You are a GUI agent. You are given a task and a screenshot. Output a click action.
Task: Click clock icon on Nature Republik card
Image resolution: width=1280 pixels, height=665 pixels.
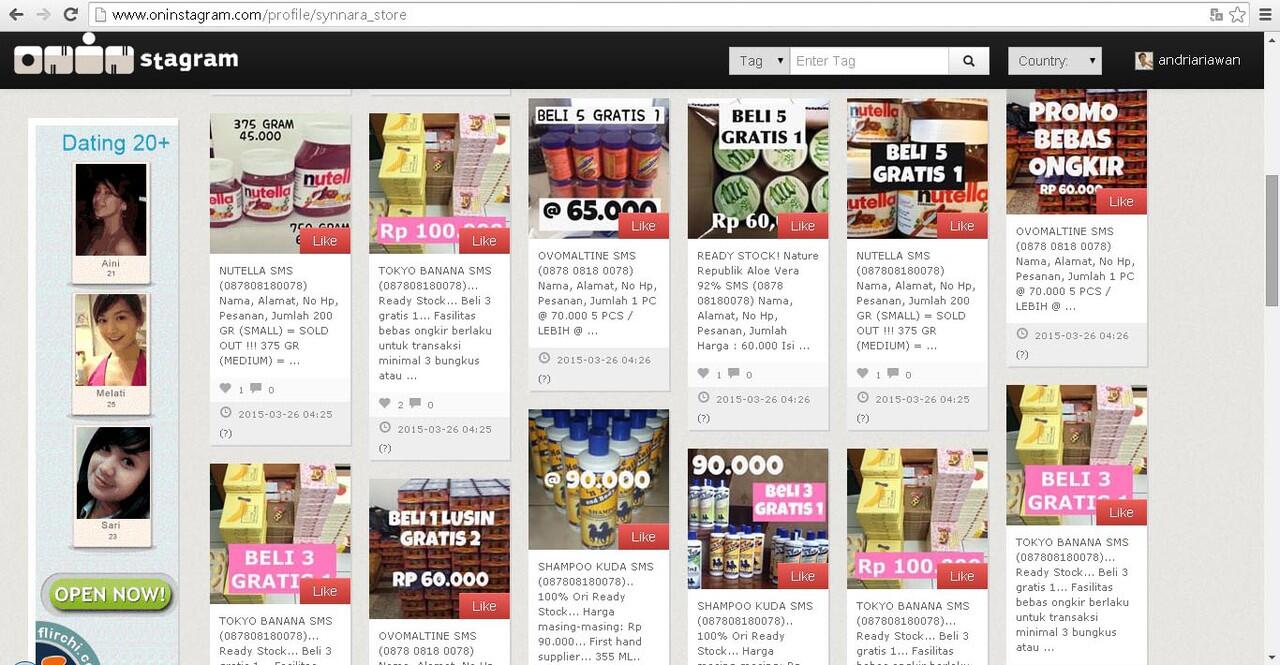703,397
